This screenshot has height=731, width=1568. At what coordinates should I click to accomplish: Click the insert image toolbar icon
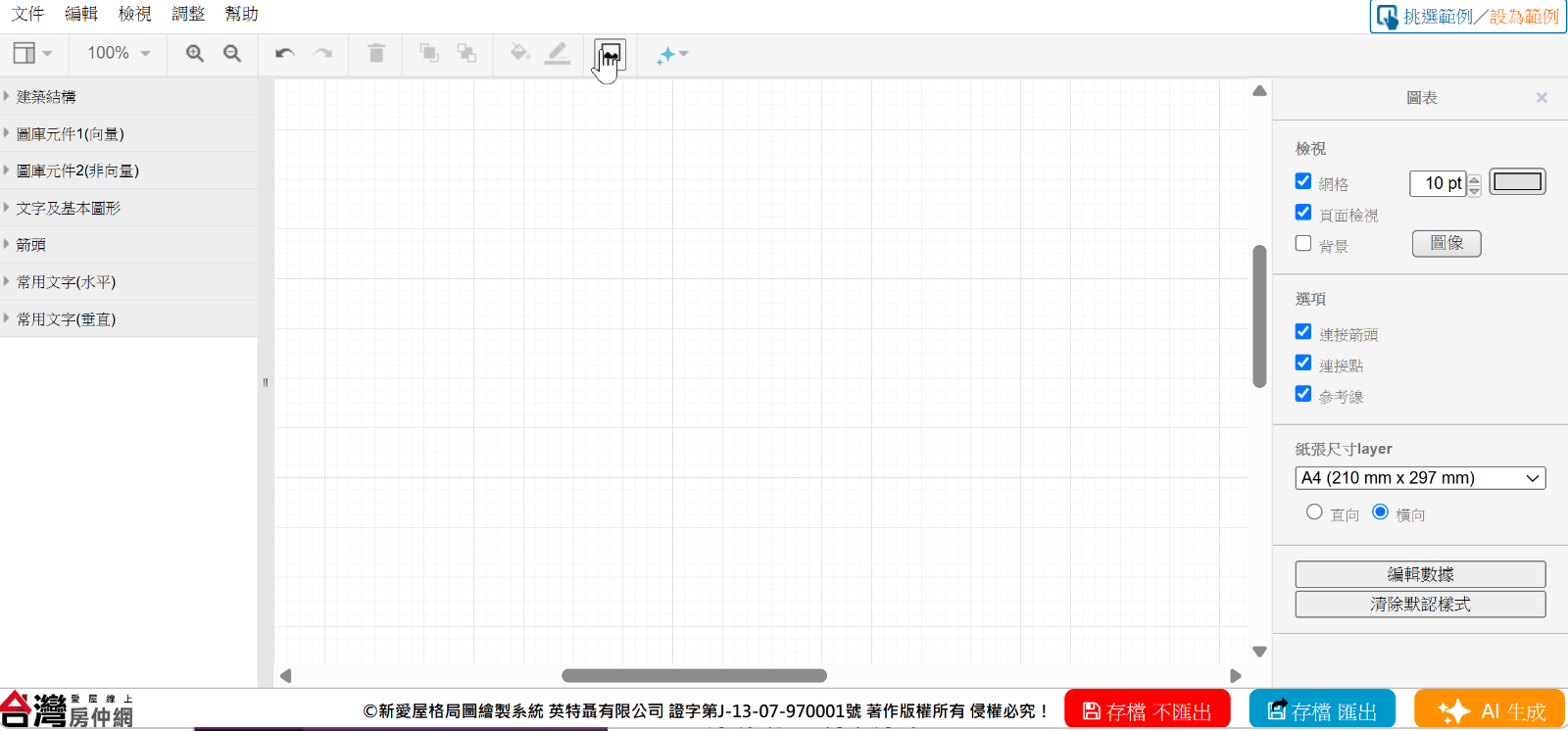coord(610,54)
